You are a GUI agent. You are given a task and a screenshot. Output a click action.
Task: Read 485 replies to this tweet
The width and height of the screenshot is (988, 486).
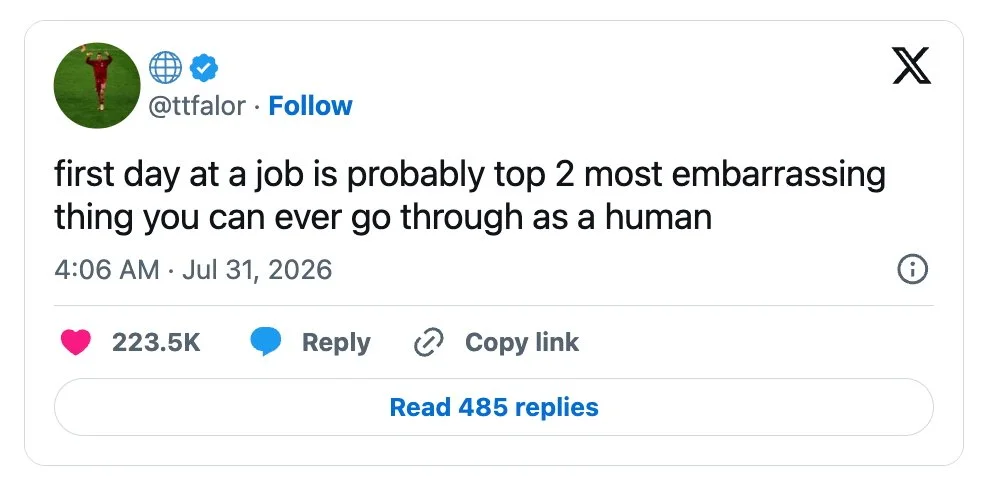pos(494,407)
